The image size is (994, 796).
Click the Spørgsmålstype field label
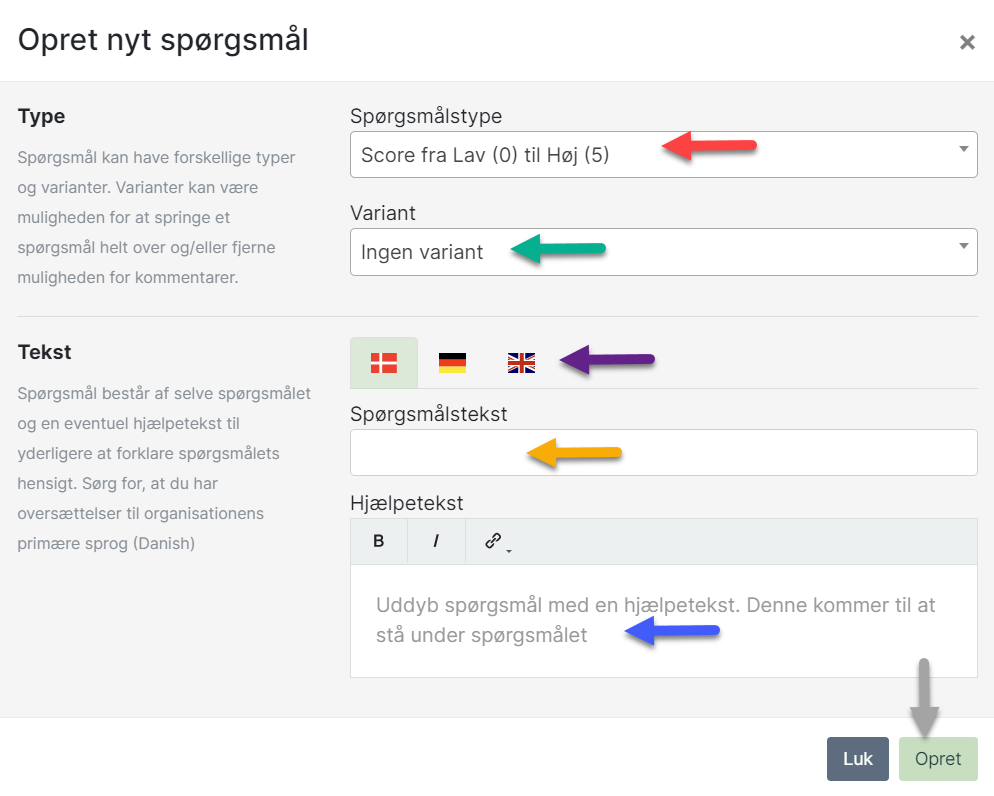coord(426,116)
